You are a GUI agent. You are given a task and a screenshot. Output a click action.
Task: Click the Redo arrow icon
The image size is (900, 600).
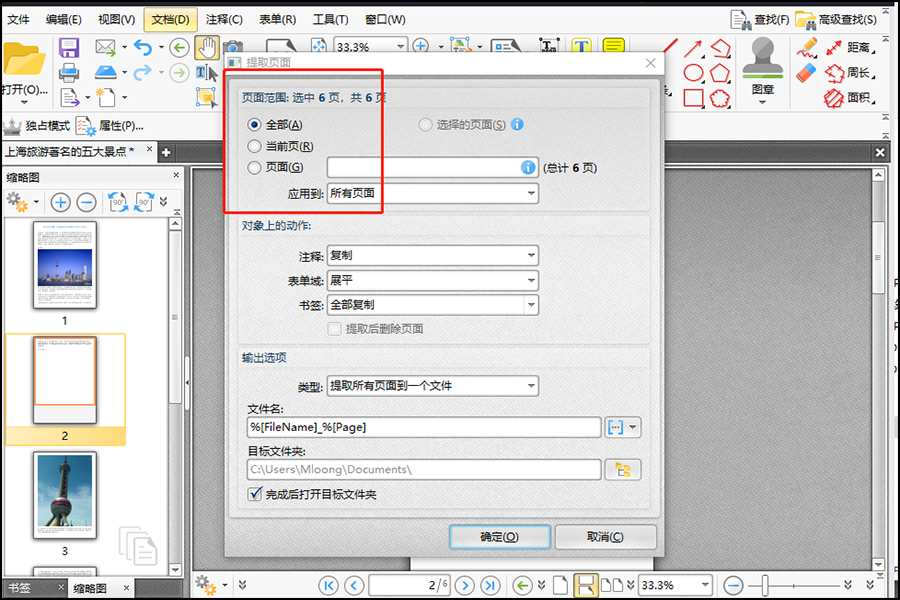pyautogui.click(x=142, y=73)
